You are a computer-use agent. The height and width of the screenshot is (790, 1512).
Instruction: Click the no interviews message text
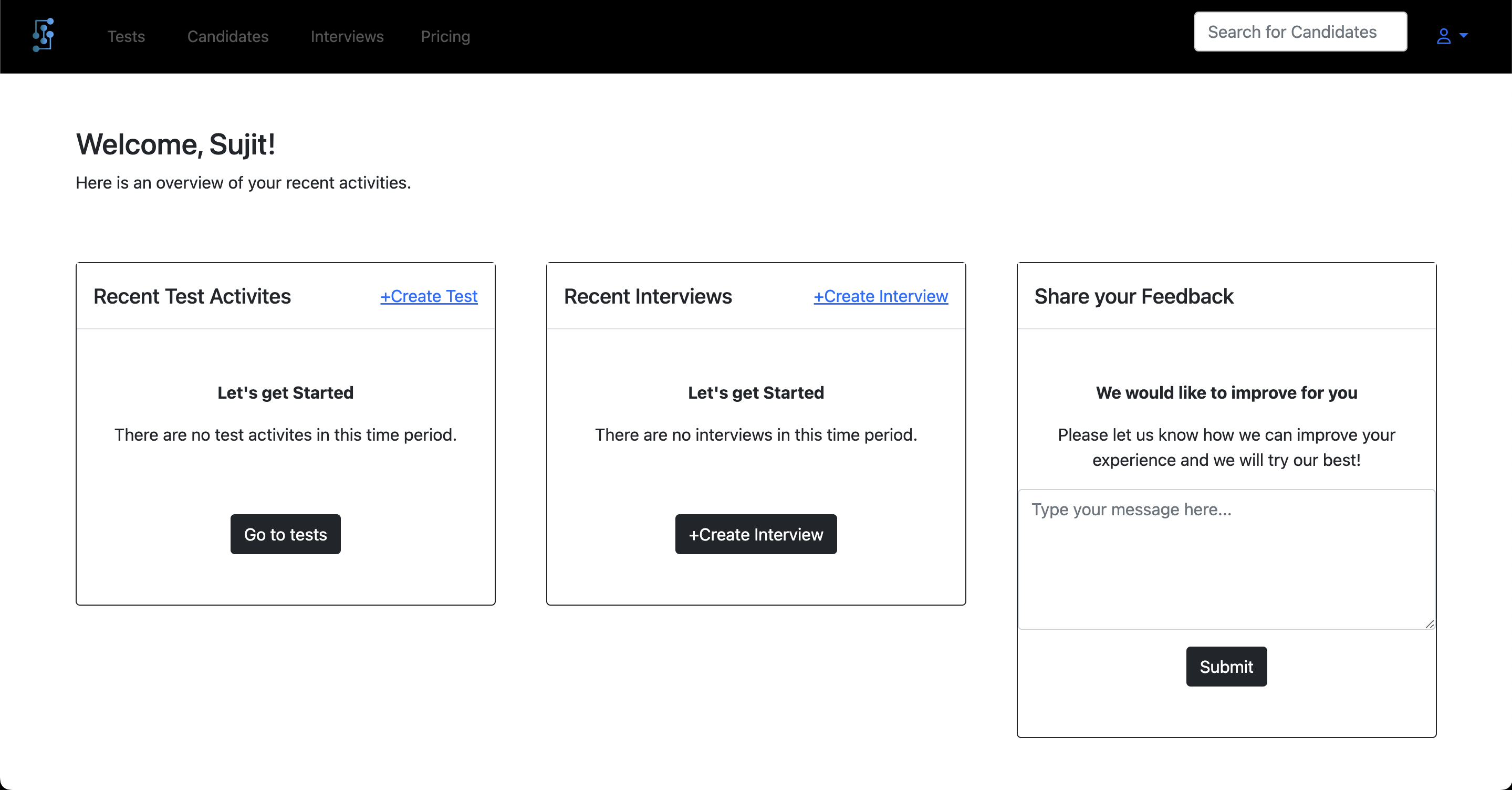point(755,435)
